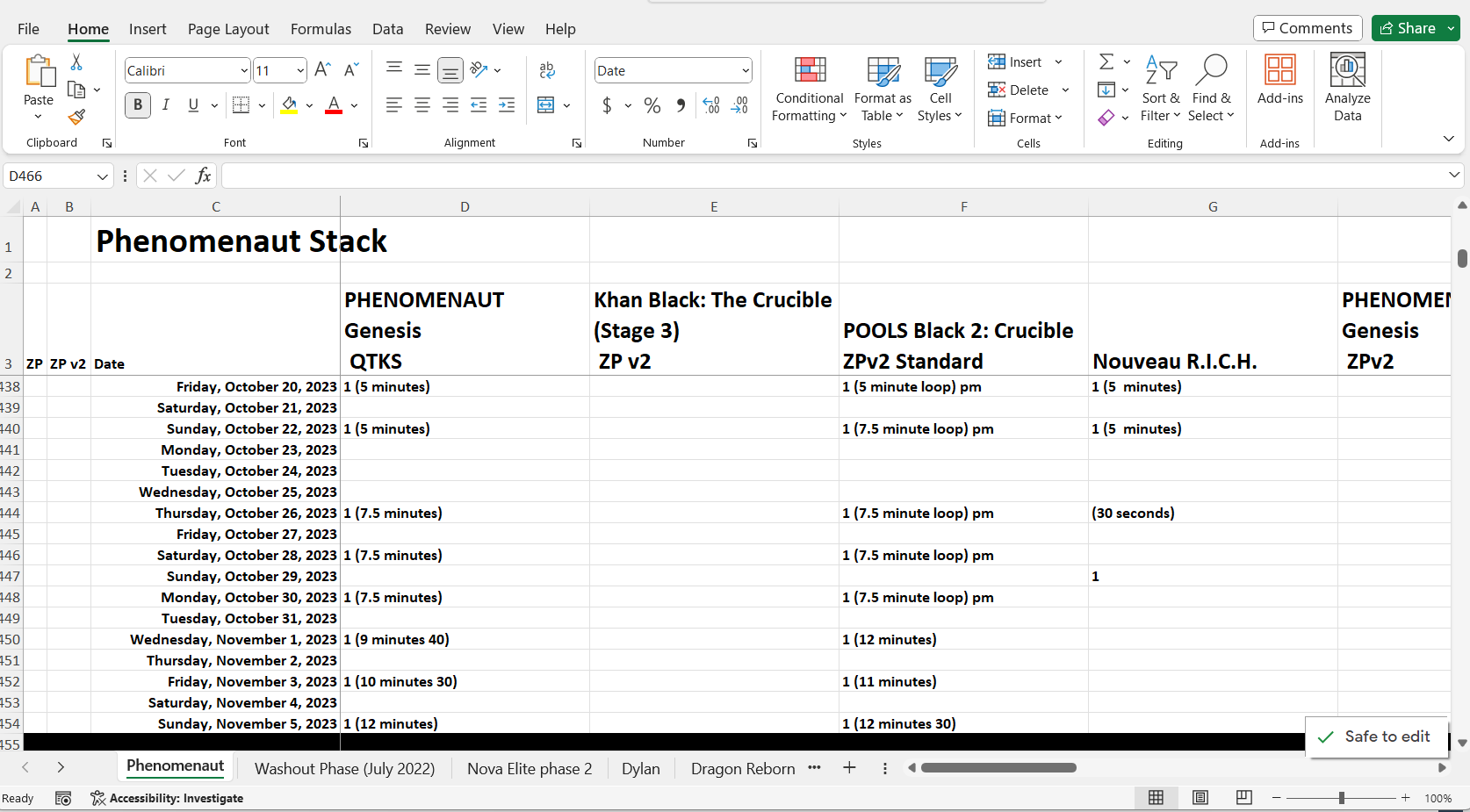Open the Nova Elite phase 2 sheet

click(530, 769)
